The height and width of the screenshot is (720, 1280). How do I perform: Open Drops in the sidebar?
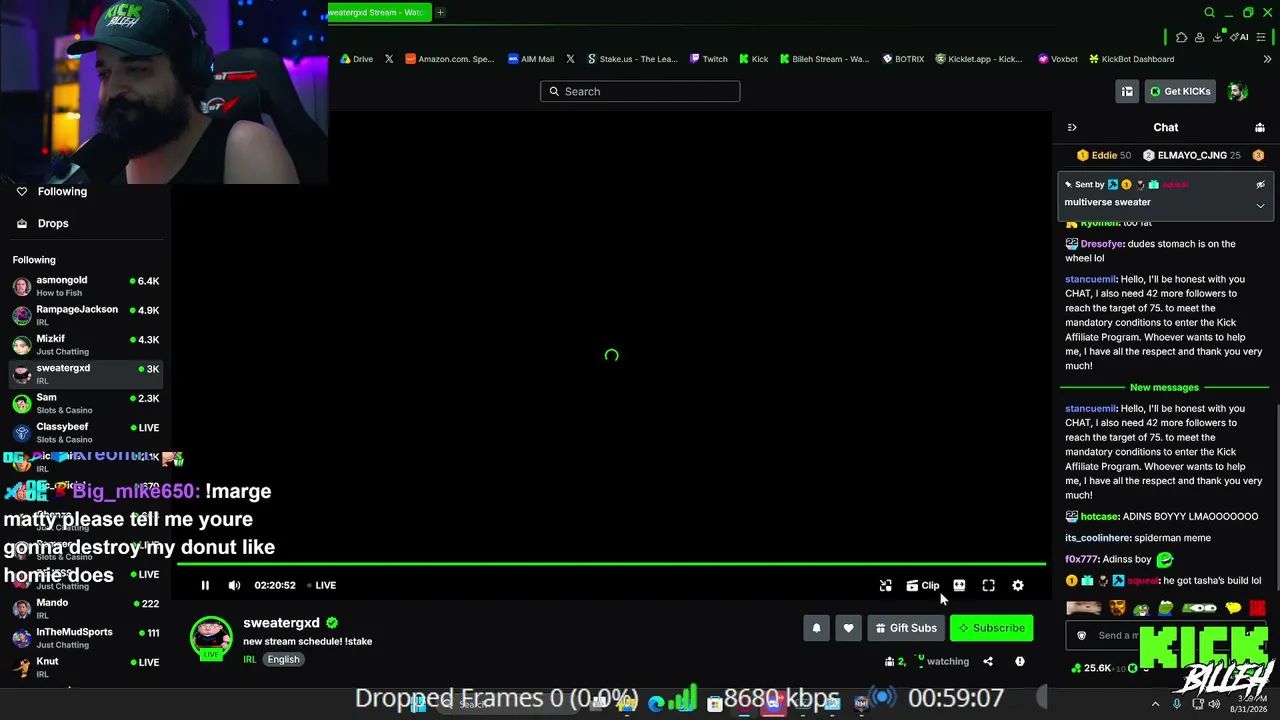(x=53, y=223)
